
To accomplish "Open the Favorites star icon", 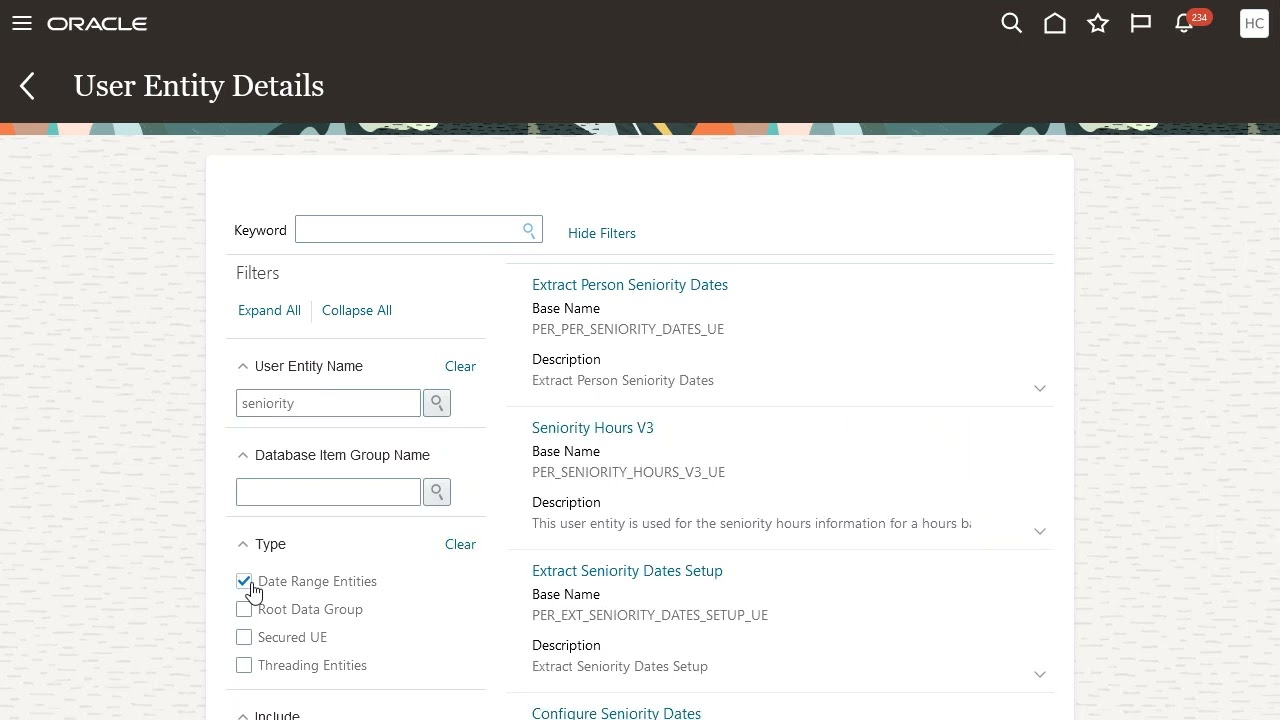I will click(x=1098, y=23).
